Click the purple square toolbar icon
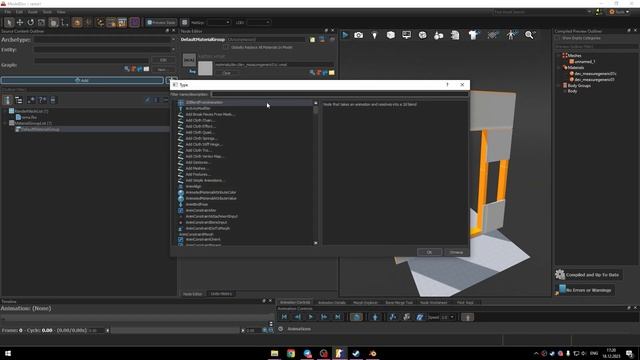 pyautogui.click(x=135, y=22)
